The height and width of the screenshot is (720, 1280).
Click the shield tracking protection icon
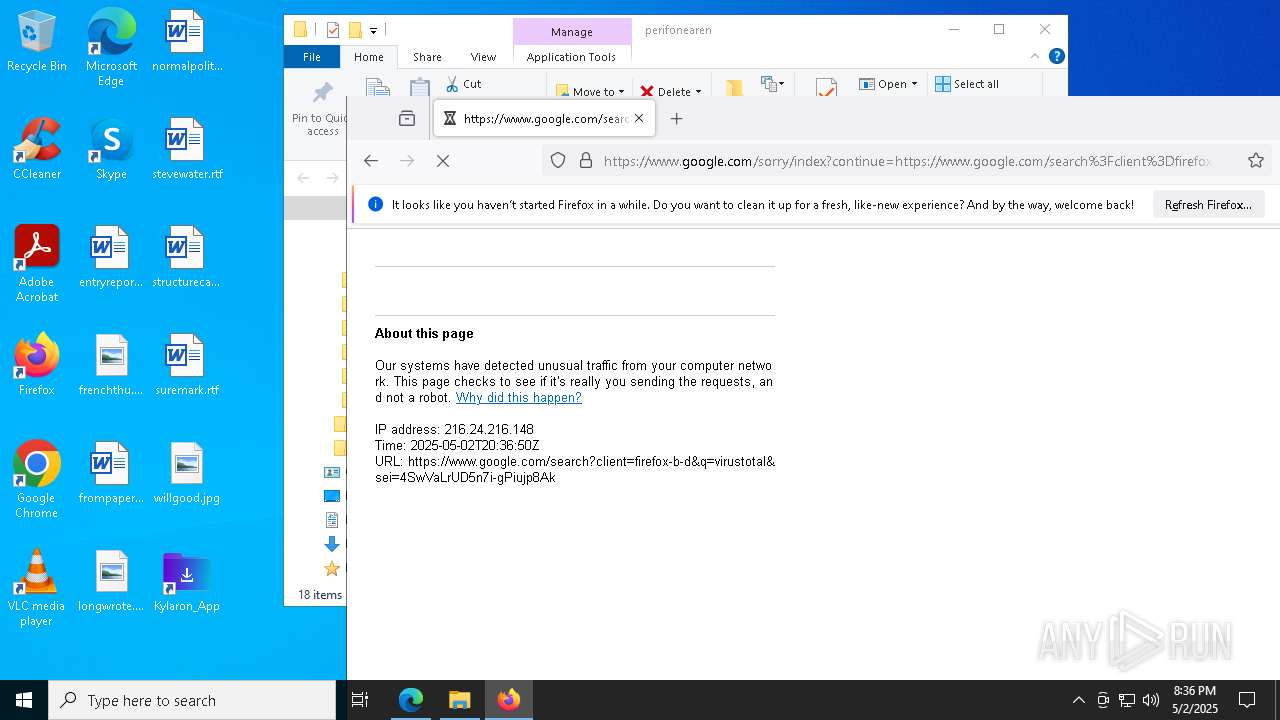pyautogui.click(x=558, y=160)
